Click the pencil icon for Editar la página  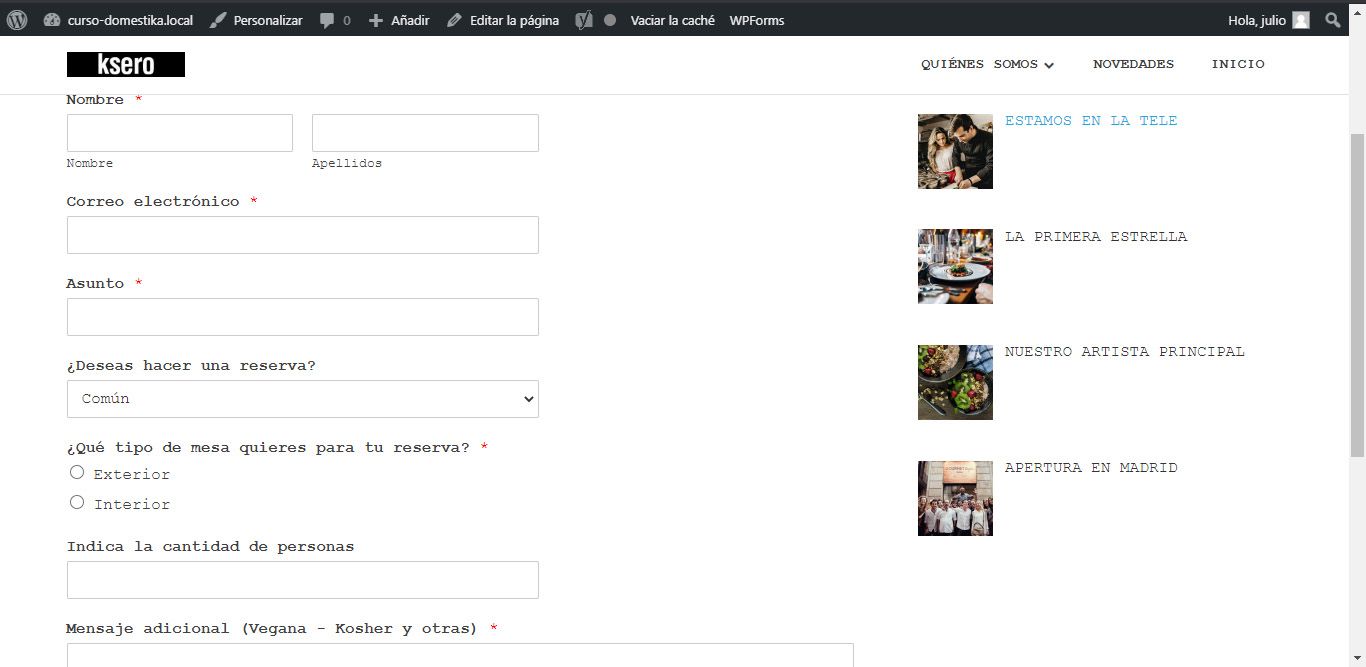click(x=454, y=20)
